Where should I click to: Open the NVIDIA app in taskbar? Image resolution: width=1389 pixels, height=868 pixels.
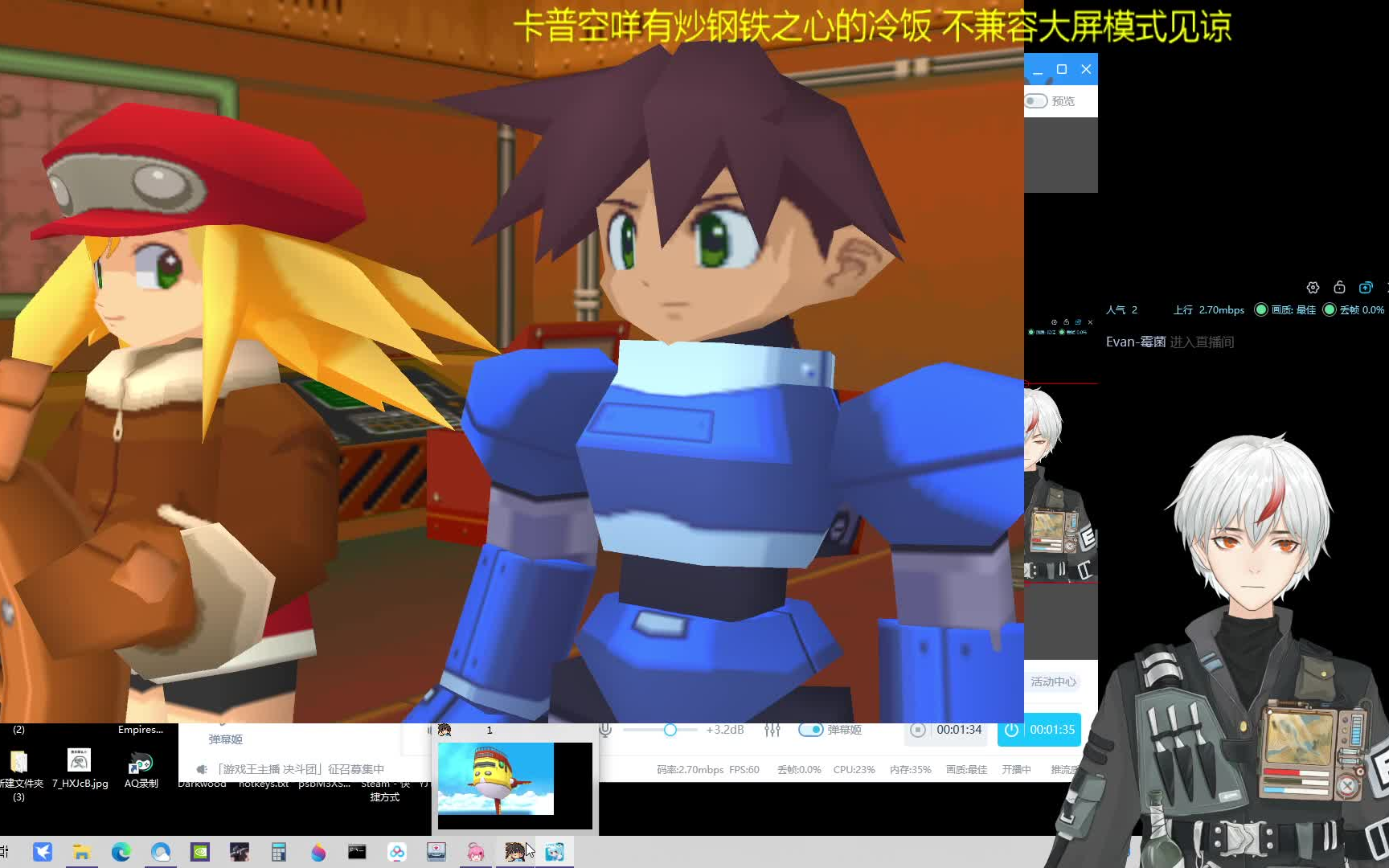point(200,852)
